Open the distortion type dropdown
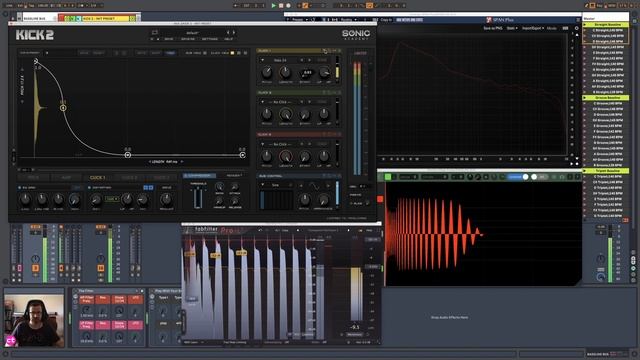 (x=112, y=199)
